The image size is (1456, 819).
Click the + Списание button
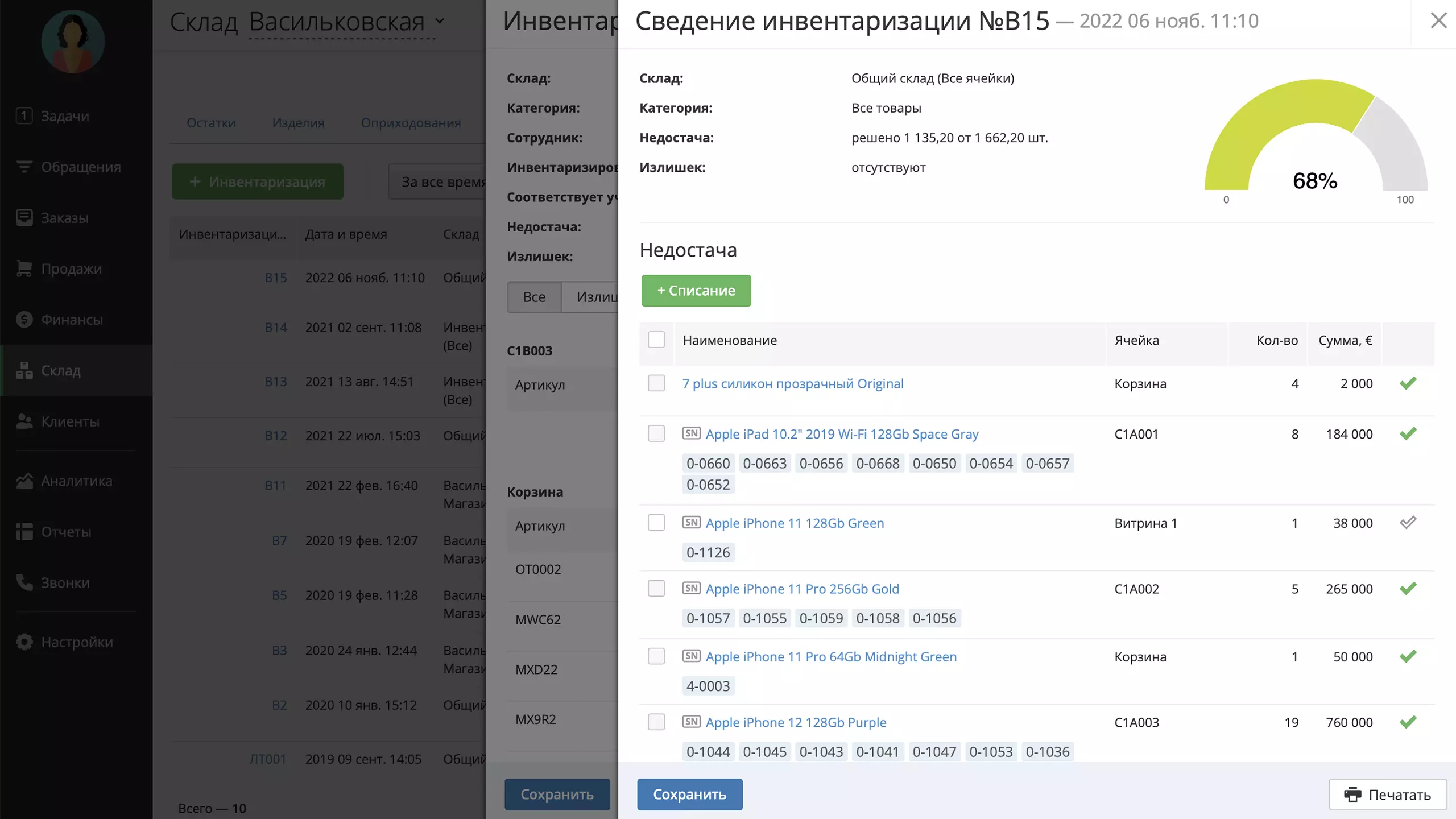tap(696, 291)
